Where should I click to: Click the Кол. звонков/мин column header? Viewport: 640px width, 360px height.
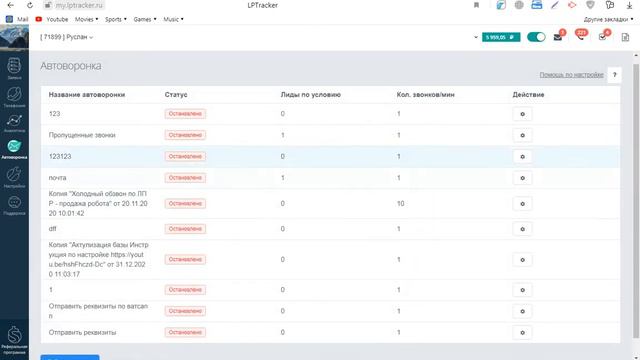tap(426, 95)
